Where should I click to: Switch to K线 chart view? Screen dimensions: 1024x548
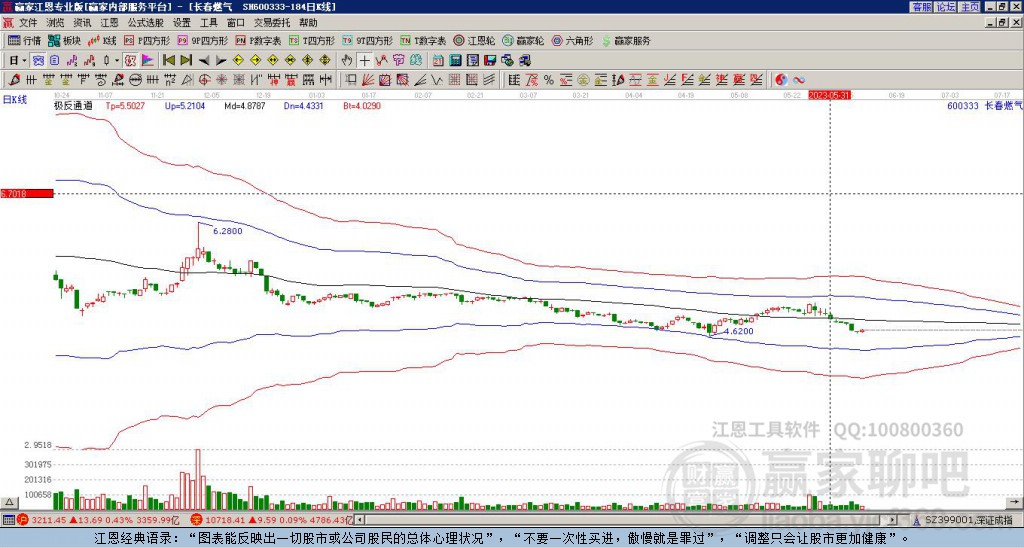(103, 40)
